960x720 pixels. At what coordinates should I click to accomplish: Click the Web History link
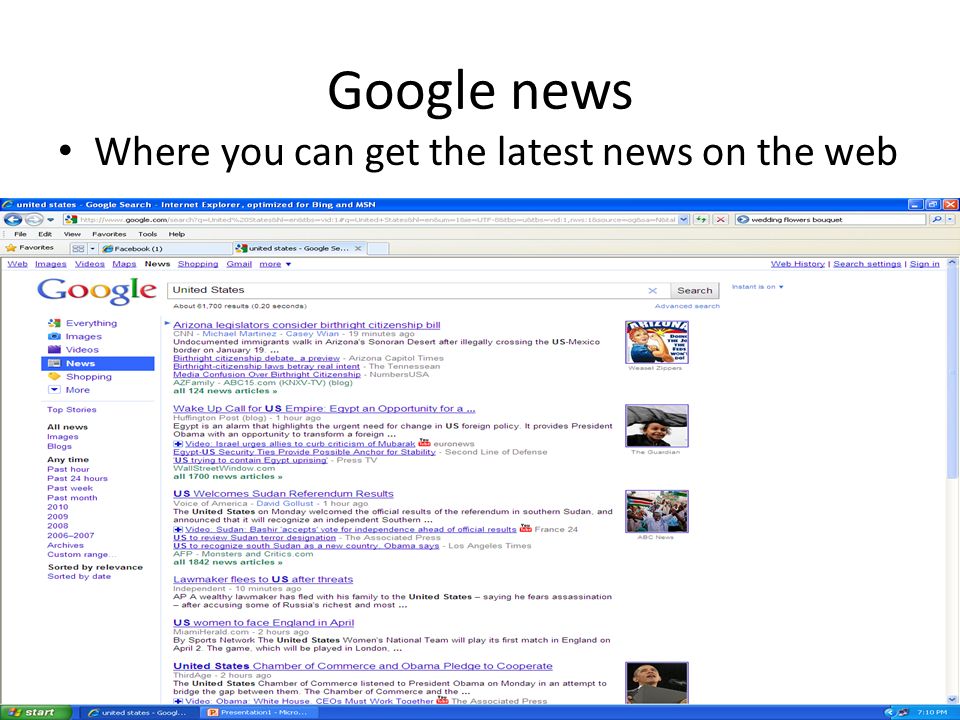798,264
